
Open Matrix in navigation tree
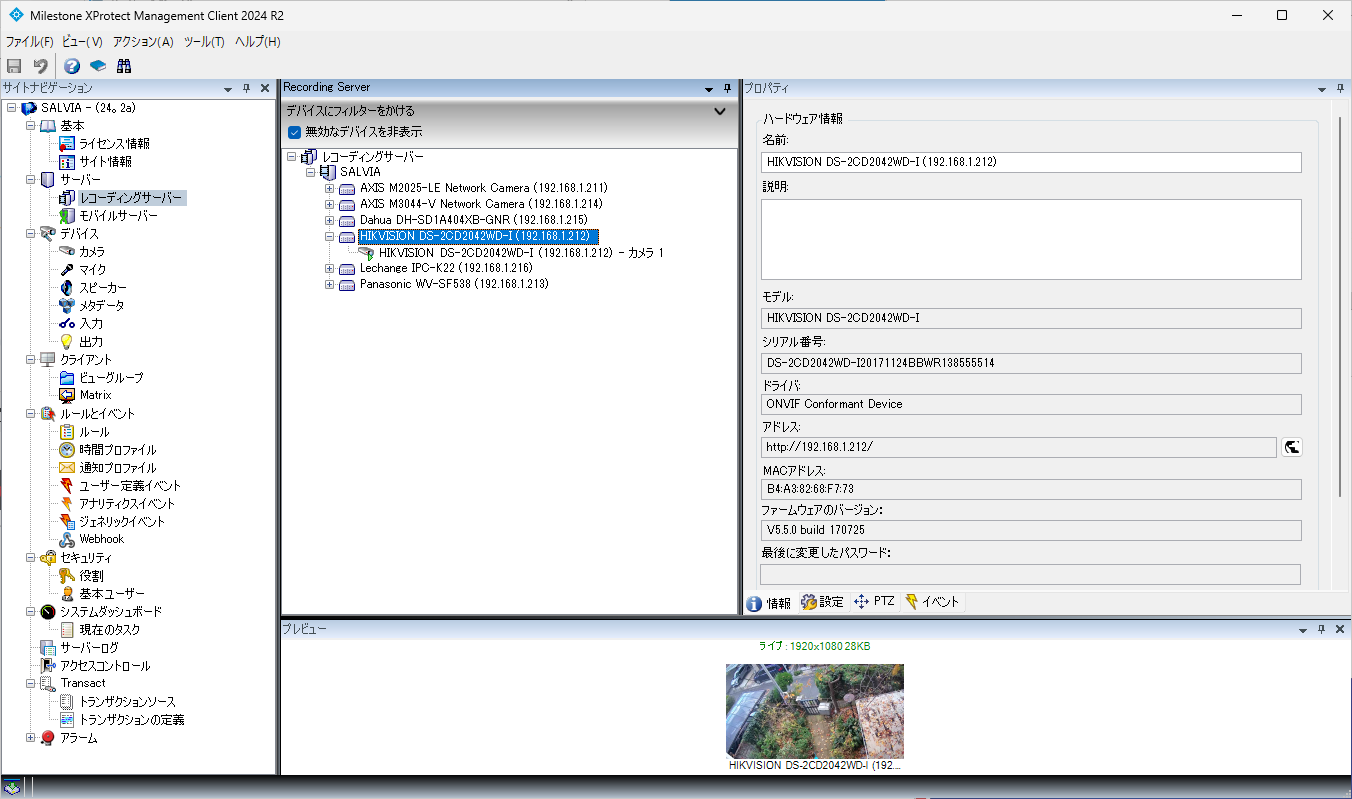(x=95, y=395)
